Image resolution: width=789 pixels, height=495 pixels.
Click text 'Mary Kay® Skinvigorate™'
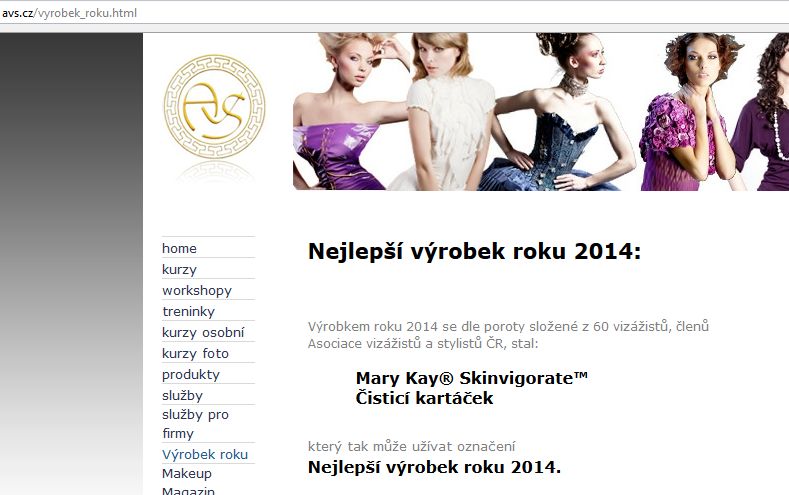click(471, 378)
